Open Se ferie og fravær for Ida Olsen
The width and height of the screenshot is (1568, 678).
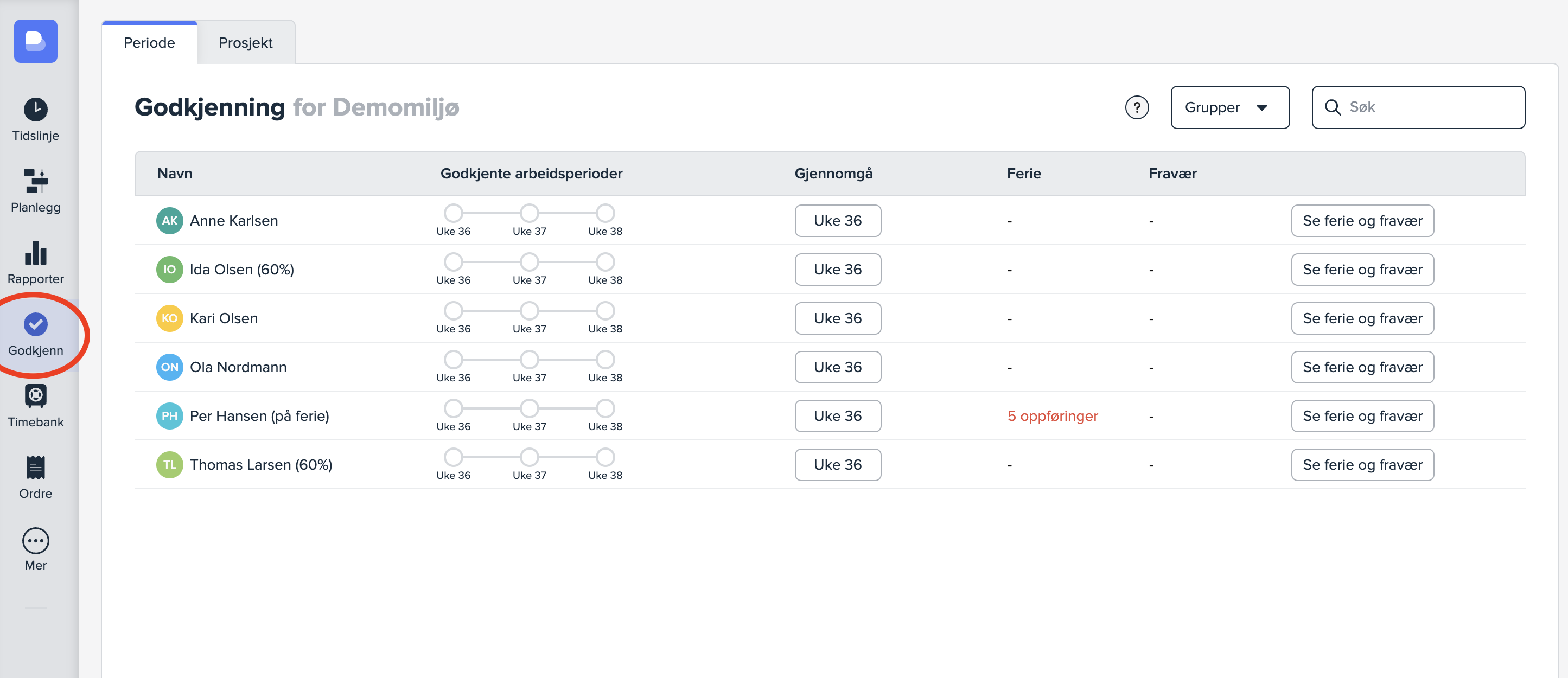[1362, 270]
